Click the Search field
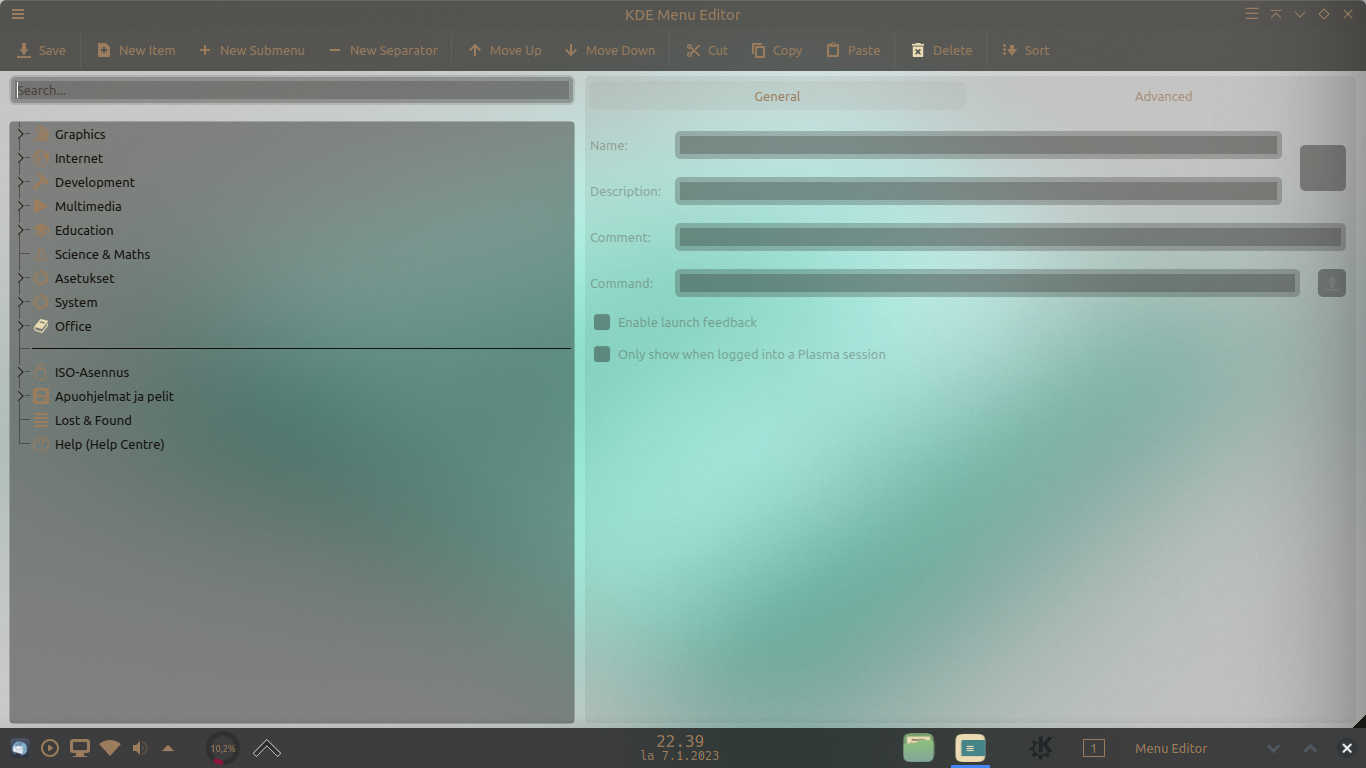 [x=292, y=90]
